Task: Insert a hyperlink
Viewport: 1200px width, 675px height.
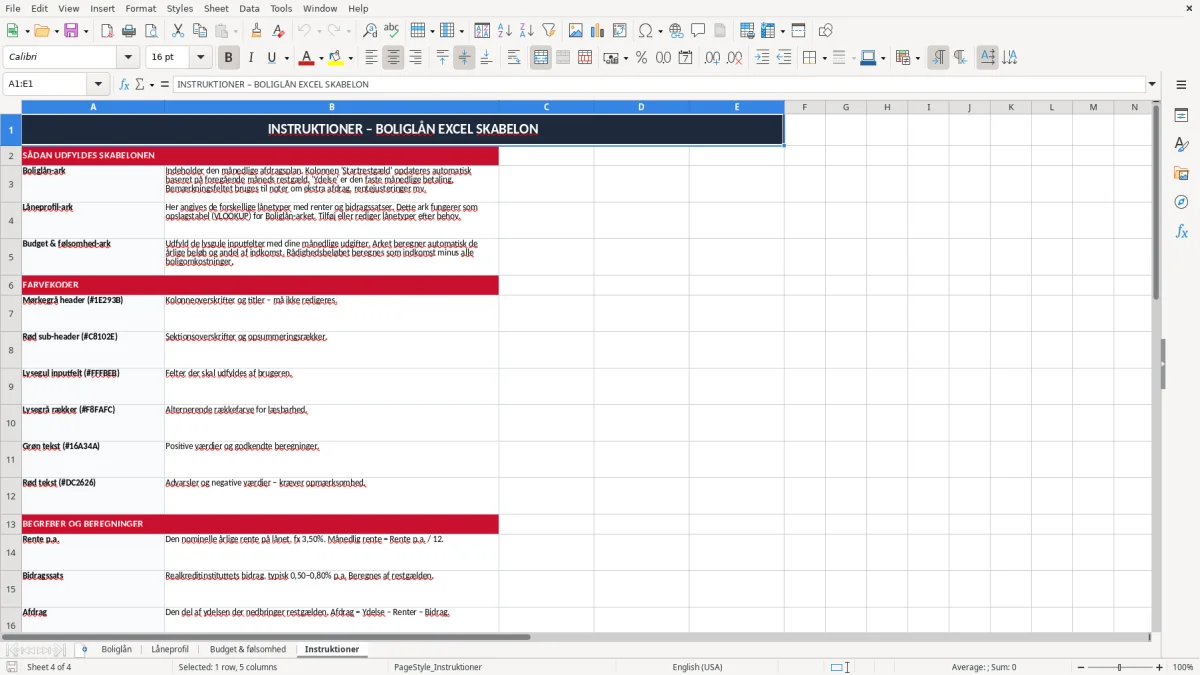Action: [x=676, y=31]
